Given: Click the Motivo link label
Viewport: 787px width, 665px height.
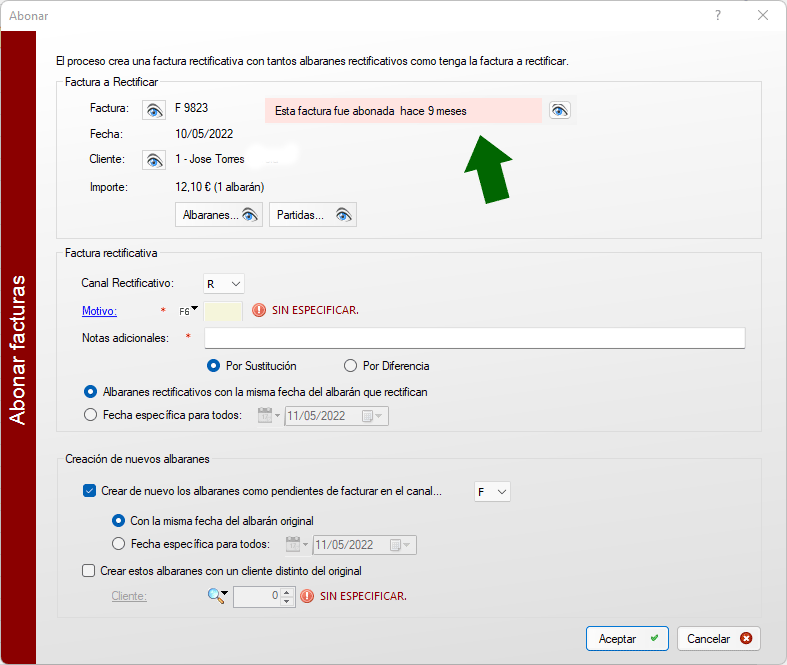Looking at the screenshot, I should pyautogui.click(x=99, y=311).
